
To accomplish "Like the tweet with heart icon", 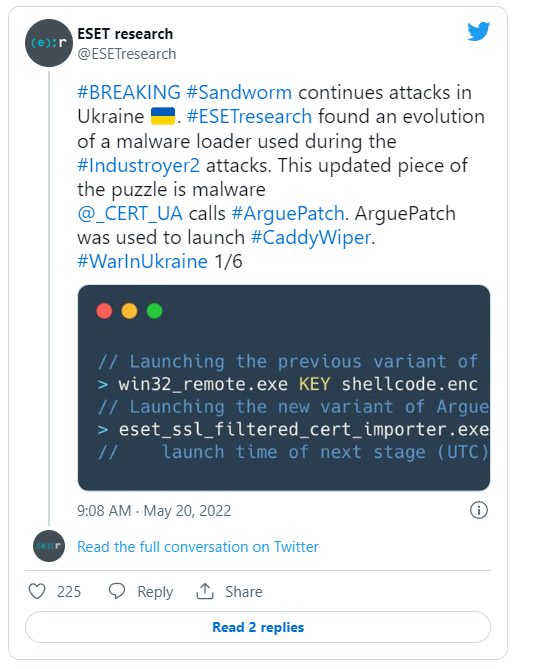I will tap(37, 591).
